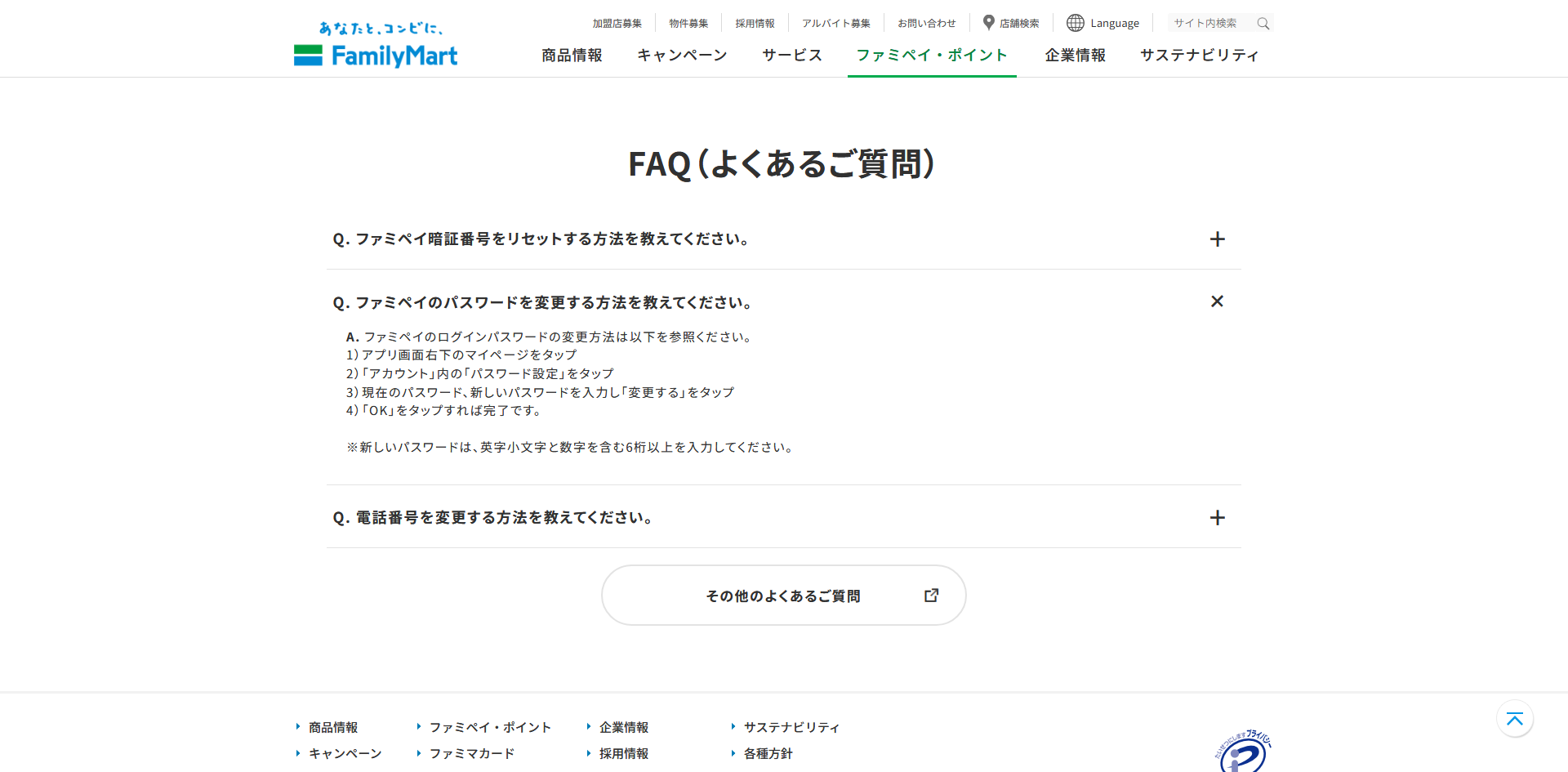
Task: Open the ファミペイ・ポイント main menu
Action: click(932, 55)
